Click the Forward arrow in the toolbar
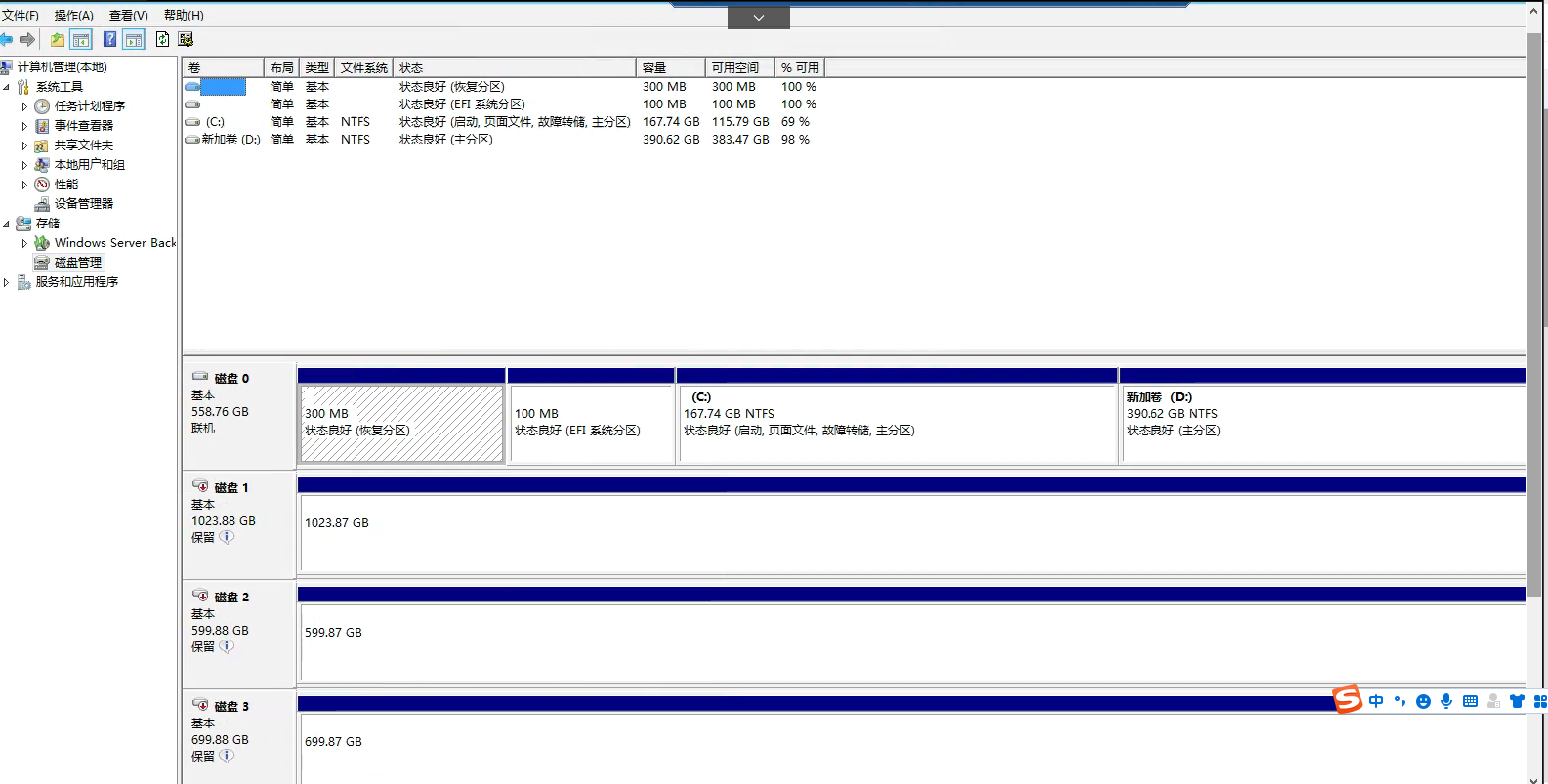 tap(27, 39)
